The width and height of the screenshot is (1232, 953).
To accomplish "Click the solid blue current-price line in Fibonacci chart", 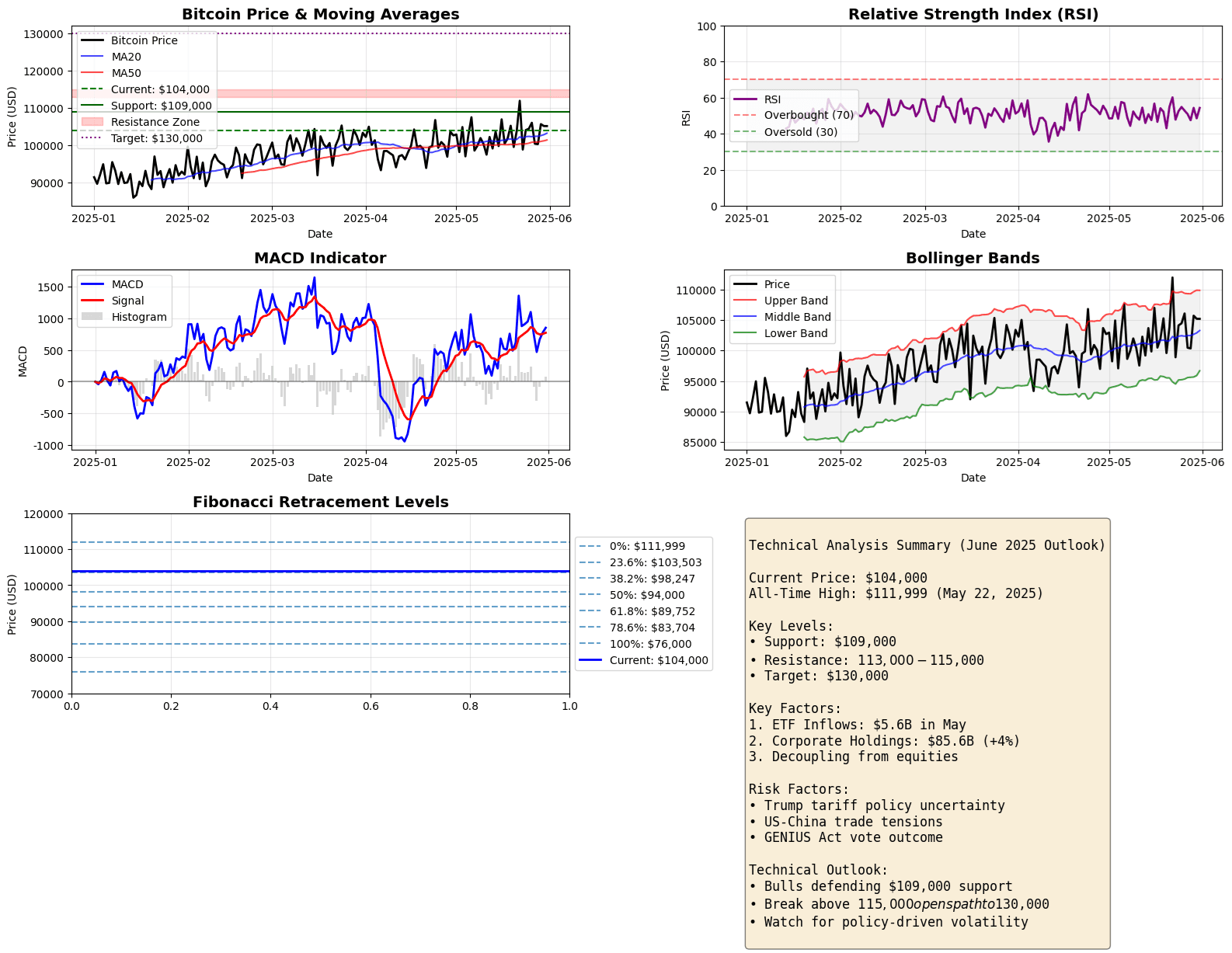I will pyautogui.click(x=320, y=572).
